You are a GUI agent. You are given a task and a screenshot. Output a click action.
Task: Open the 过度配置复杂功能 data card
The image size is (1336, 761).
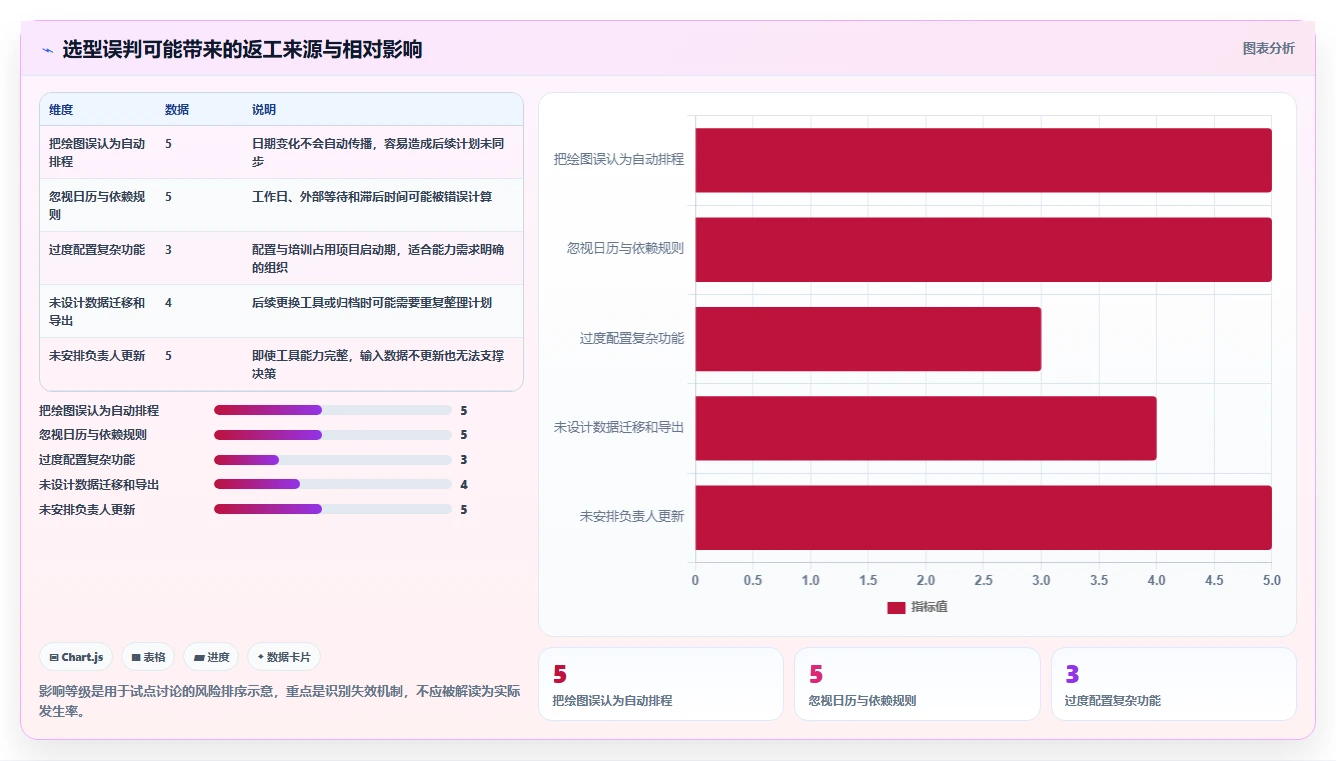tap(1173, 684)
